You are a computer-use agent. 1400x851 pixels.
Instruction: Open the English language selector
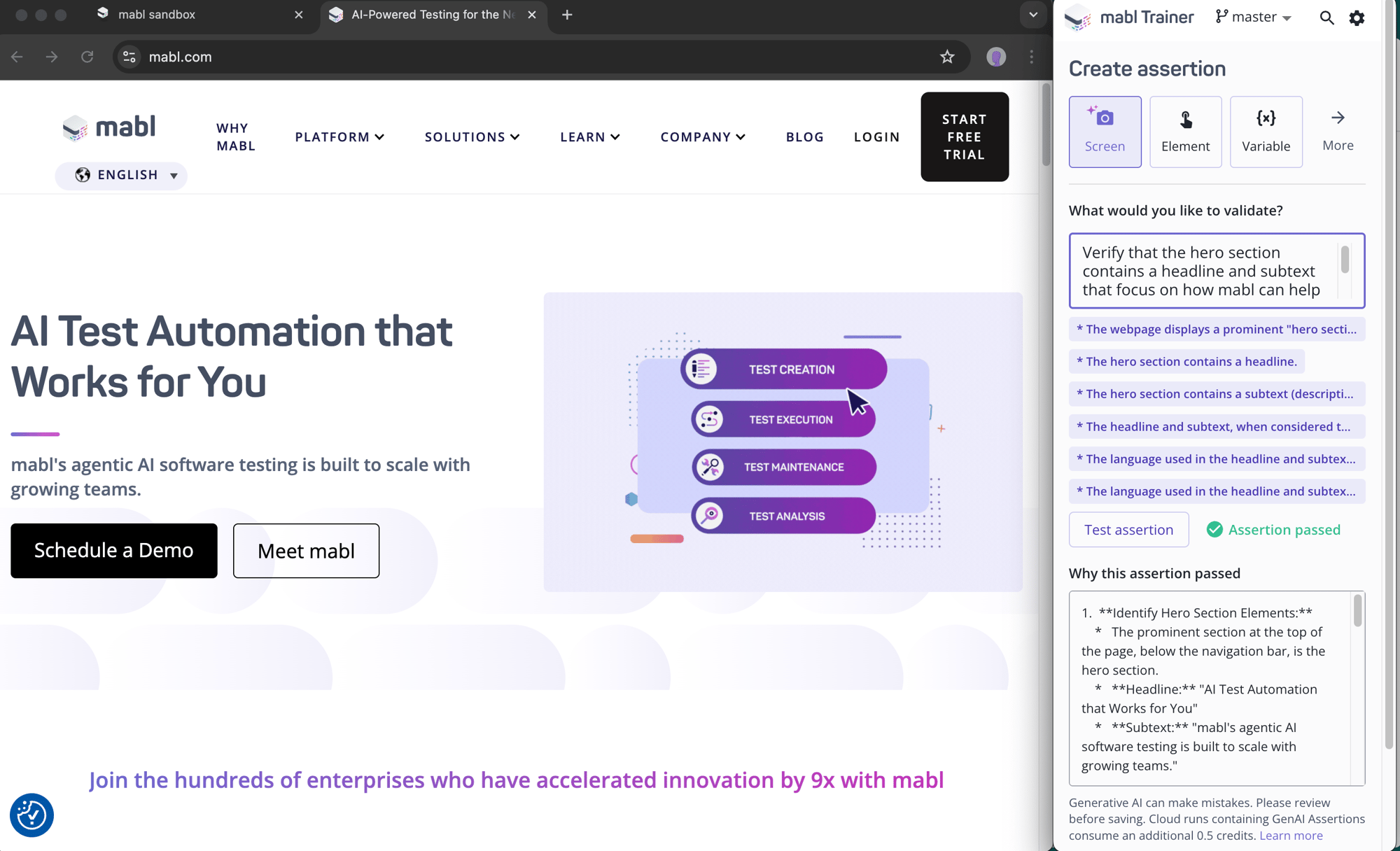pyautogui.click(x=122, y=175)
